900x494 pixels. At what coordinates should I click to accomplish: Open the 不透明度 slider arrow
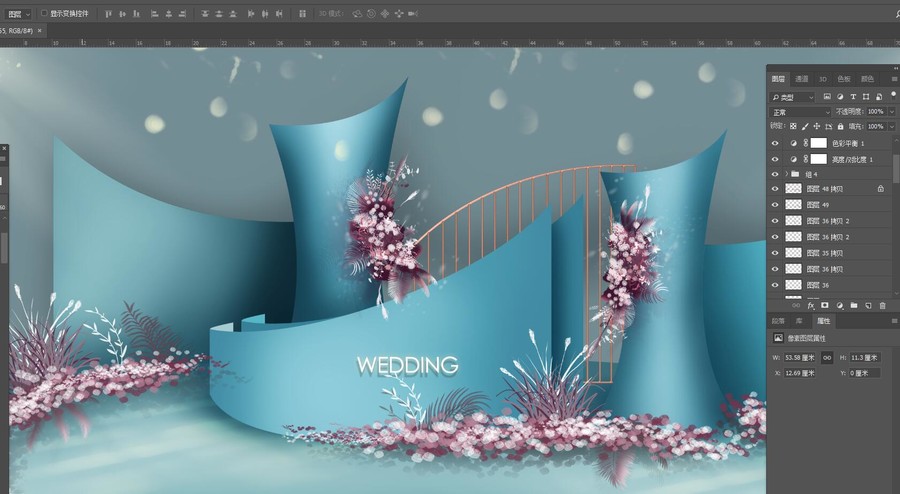[892, 112]
